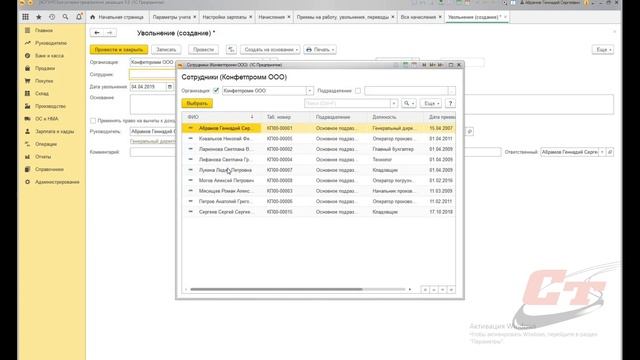The height and width of the screenshot is (360, 640).
Task: Open the 'Создать на основании' dropdown
Action: click(270, 49)
